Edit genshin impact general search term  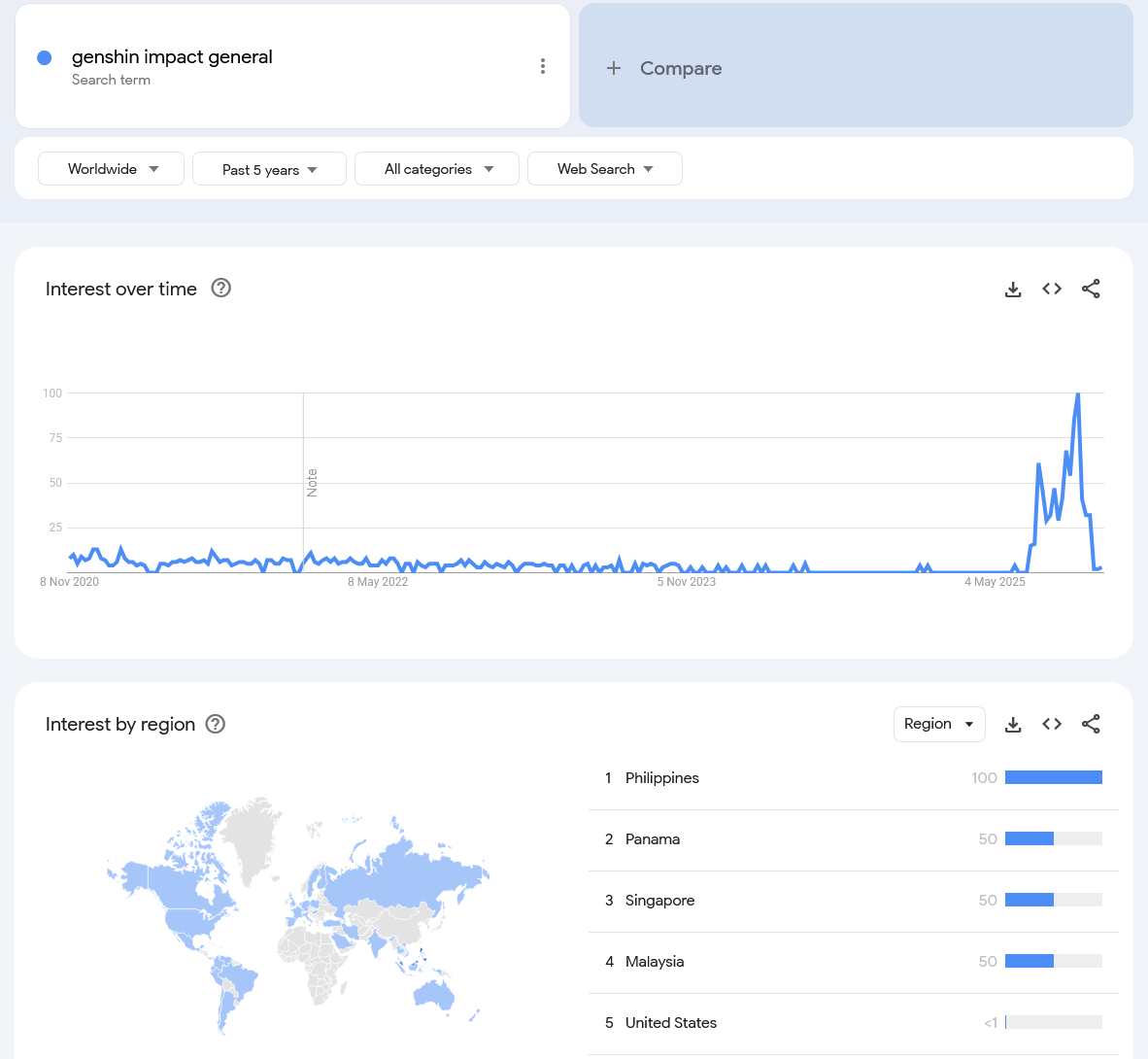click(x=172, y=57)
